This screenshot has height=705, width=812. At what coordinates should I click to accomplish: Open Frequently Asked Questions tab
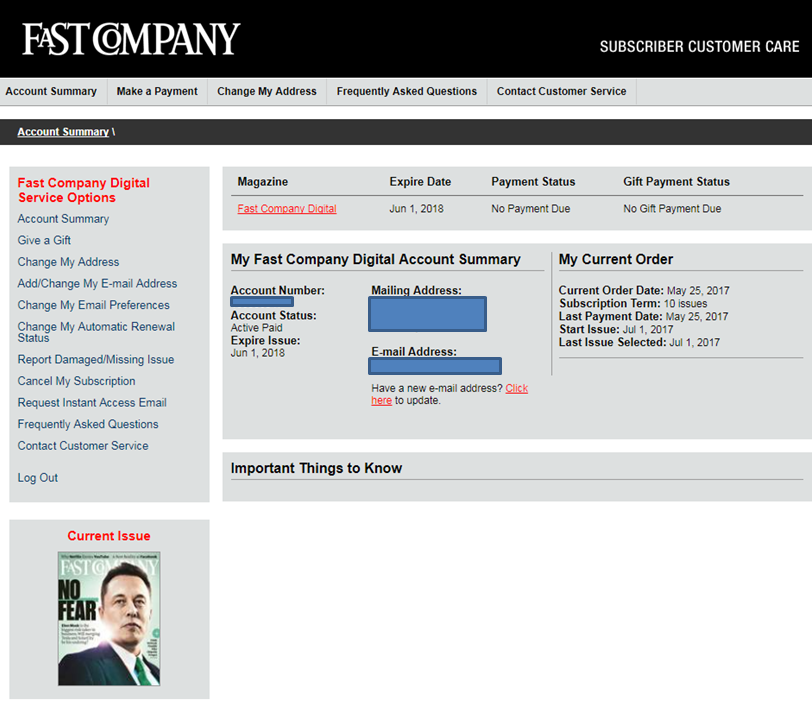click(x=406, y=91)
